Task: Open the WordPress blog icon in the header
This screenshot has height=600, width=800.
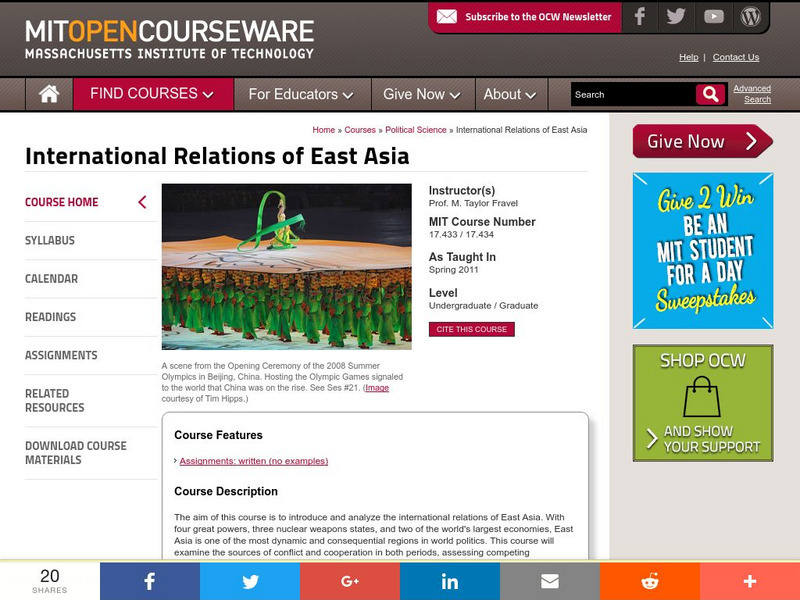Action: tap(751, 16)
